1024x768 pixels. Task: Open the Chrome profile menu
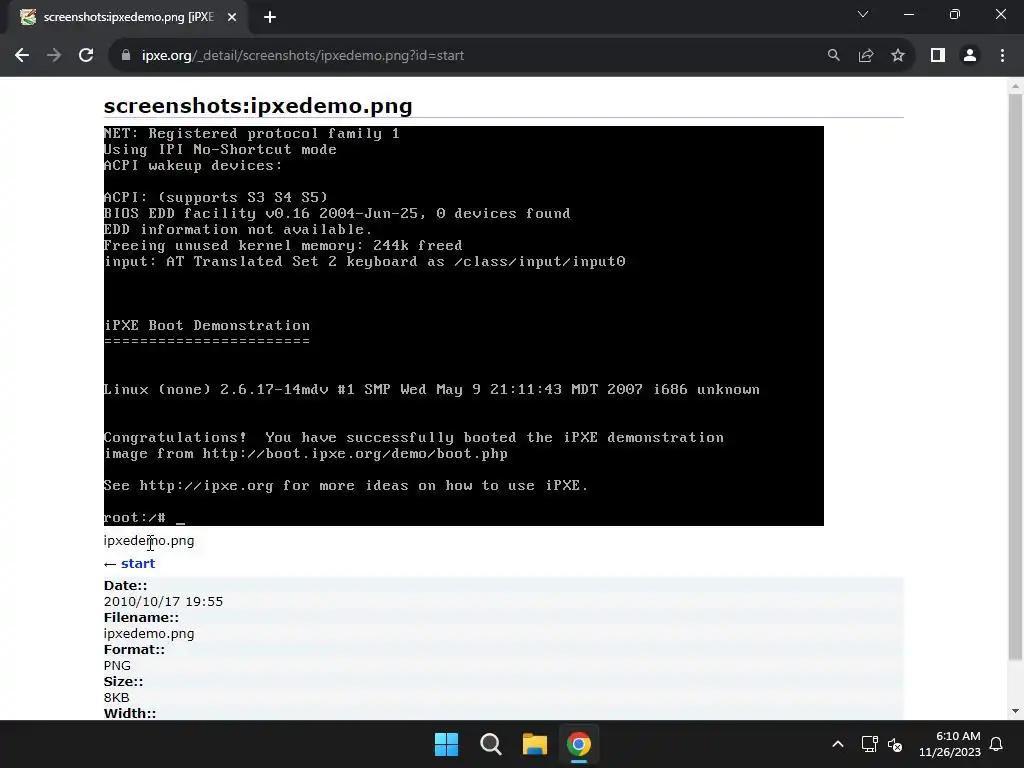point(970,56)
